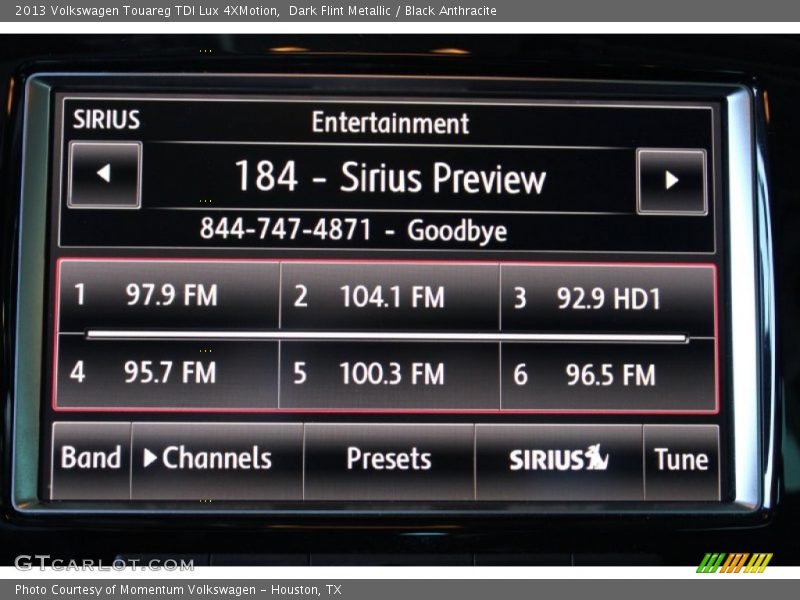Switch to preset 5 station 100.3 FM
Viewport: 800px width, 600px height.
click(389, 374)
